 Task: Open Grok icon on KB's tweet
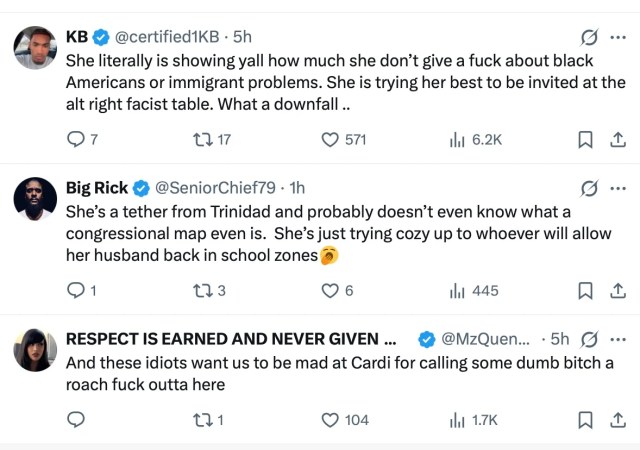[589, 38]
